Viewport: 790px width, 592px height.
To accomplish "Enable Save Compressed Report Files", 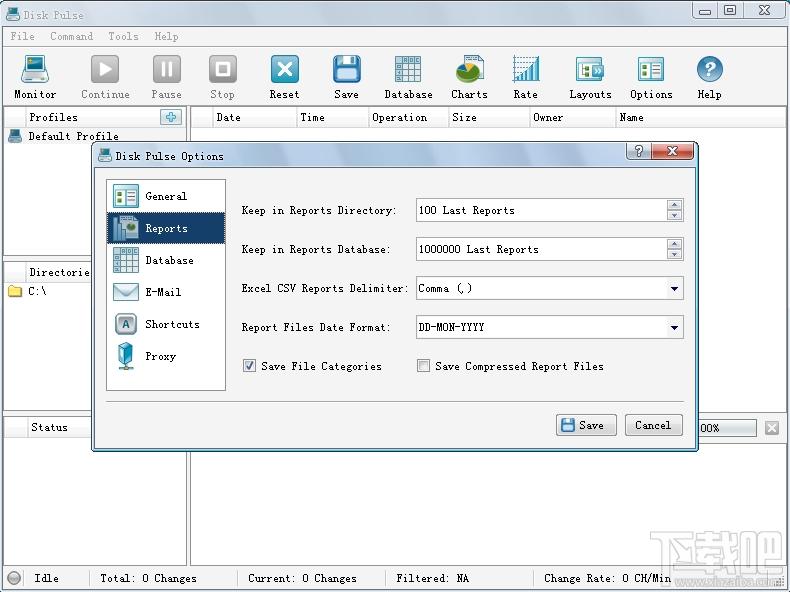I will (x=423, y=366).
